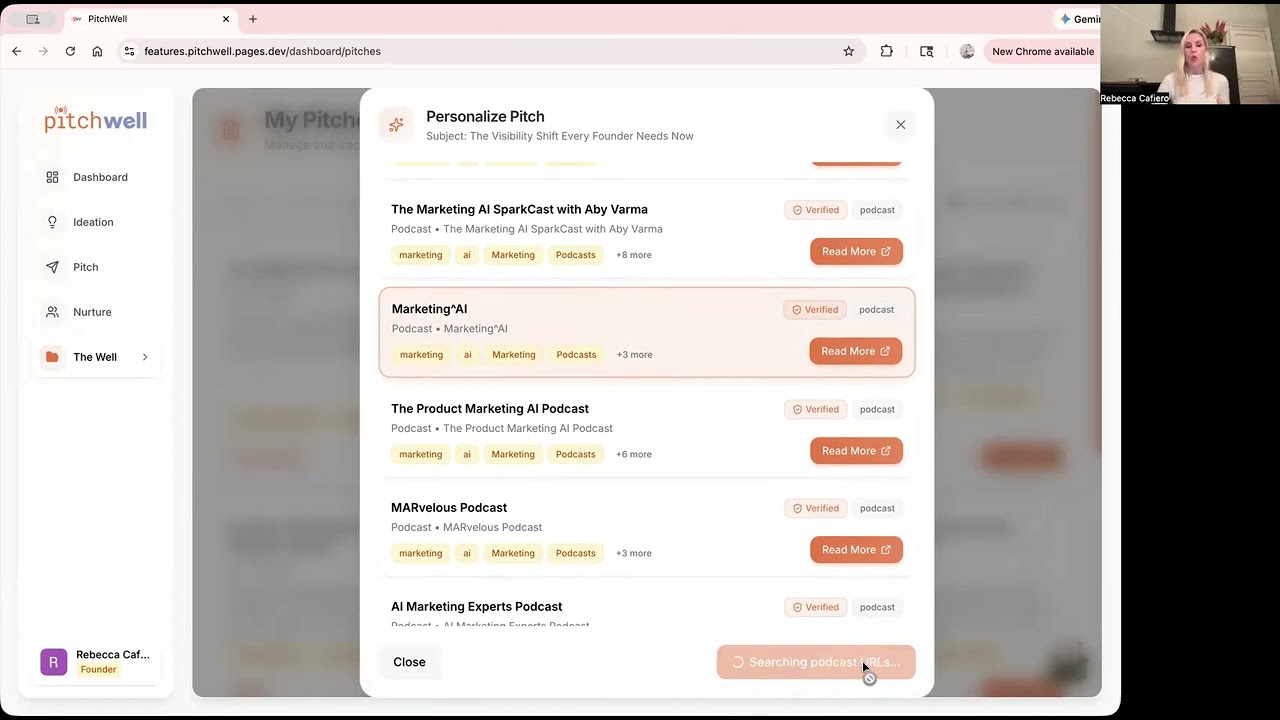Expand The Well chevron arrow
This screenshot has height=720, width=1280.
[x=145, y=357]
